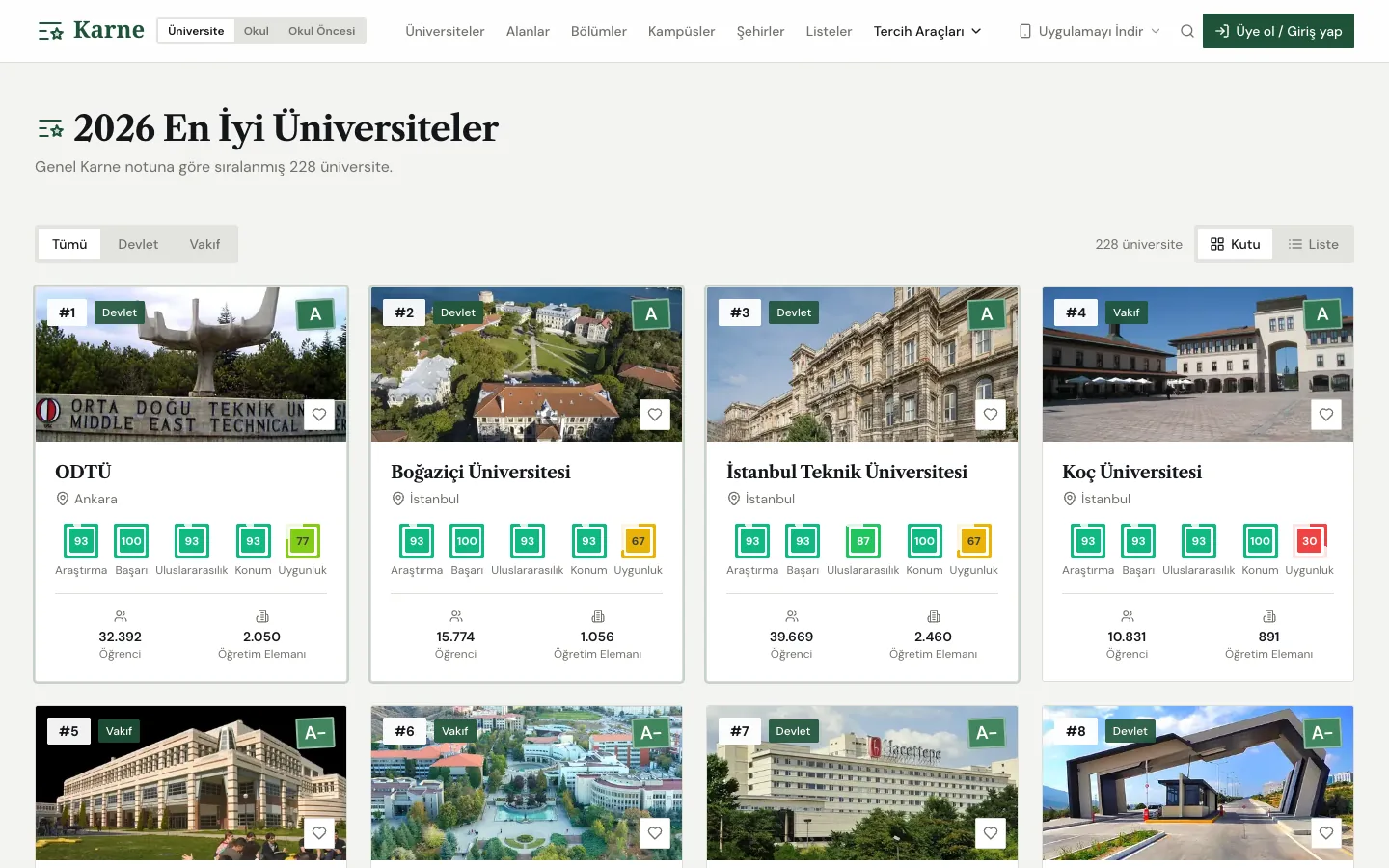Expand the Tercih Araçları dropdown
The height and width of the screenshot is (868, 1389).
coord(928,31)
